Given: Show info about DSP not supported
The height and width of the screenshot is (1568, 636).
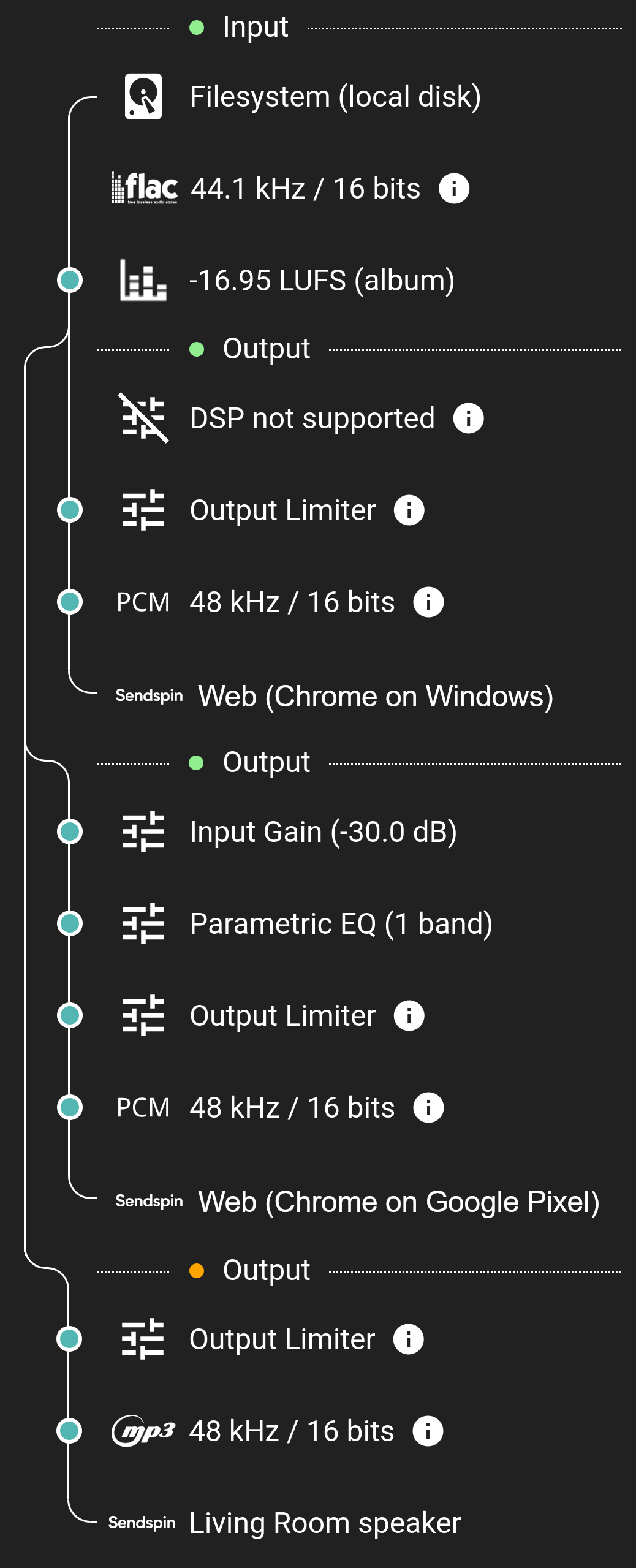Looking at the screenshot, I should (x=469, y=418).
